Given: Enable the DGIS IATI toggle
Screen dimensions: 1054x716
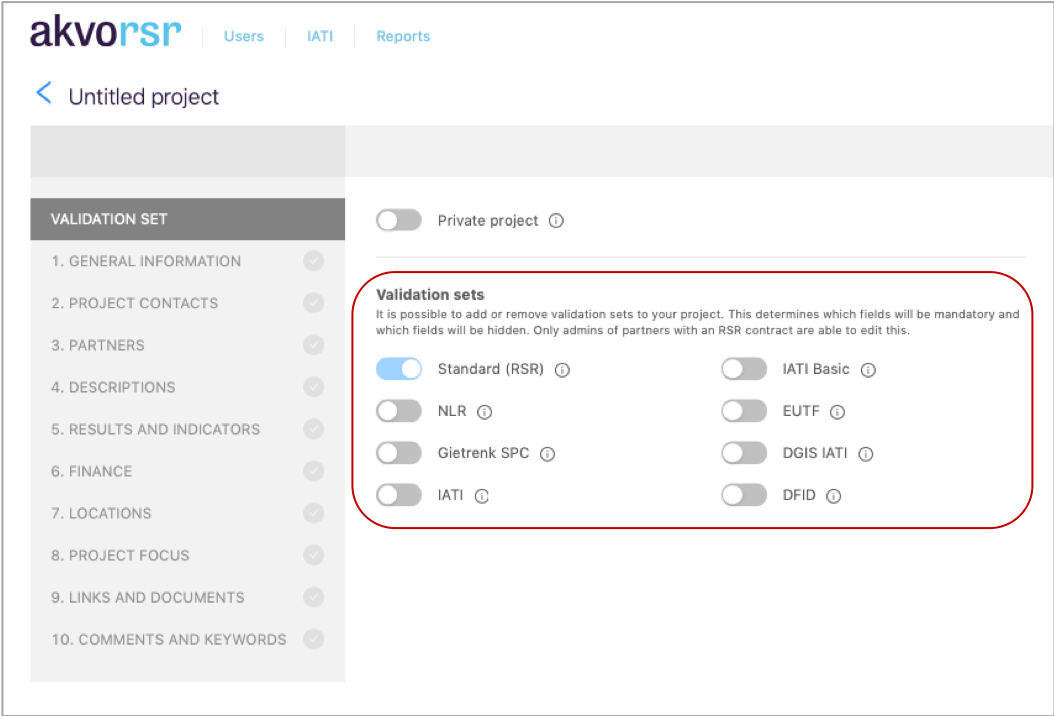Looking at the screenshot, I should pyautogui.click(x=744, y=452).
